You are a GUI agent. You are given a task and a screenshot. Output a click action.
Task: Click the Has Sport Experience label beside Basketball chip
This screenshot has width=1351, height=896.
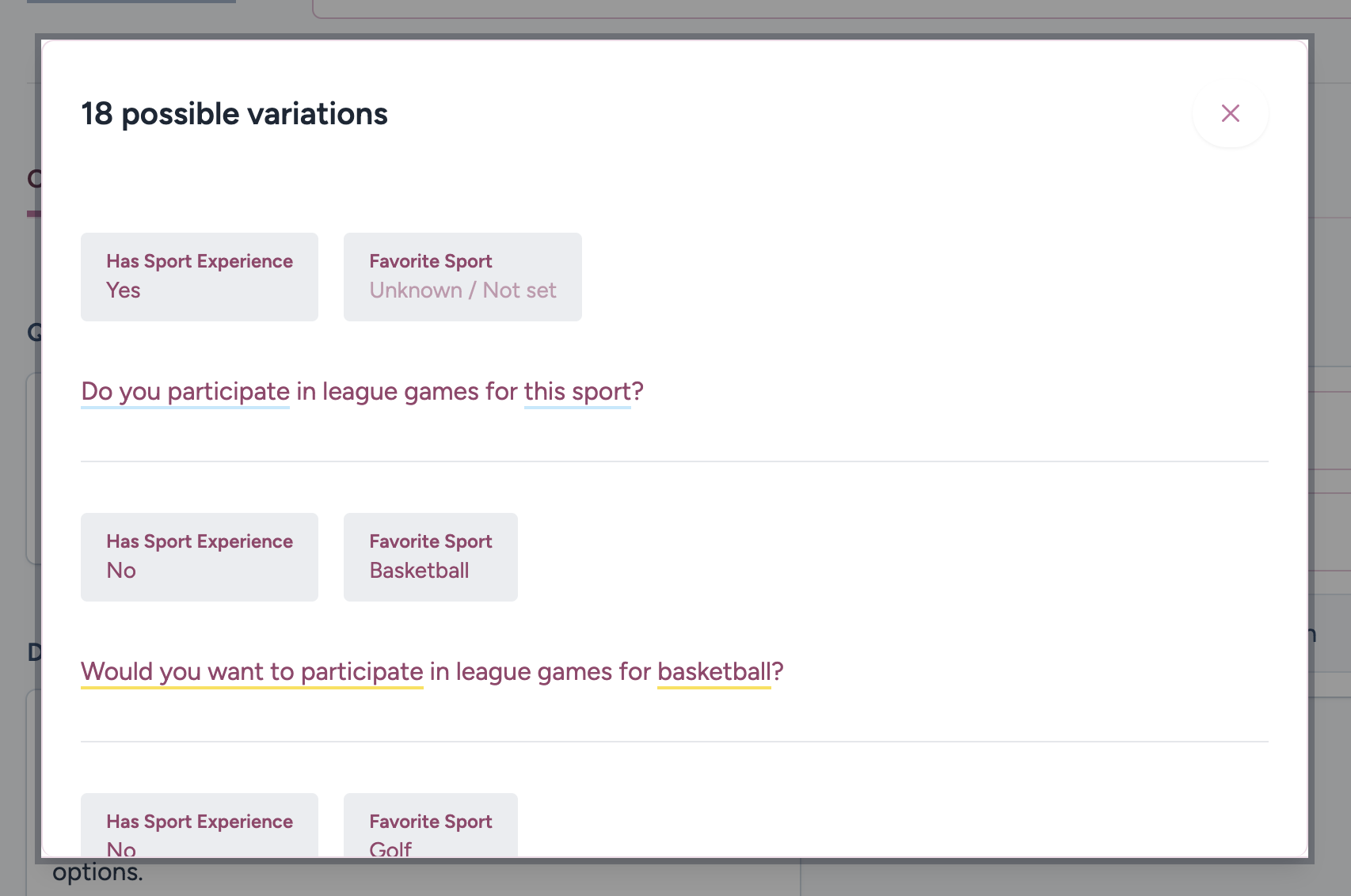tap(200, 541)
